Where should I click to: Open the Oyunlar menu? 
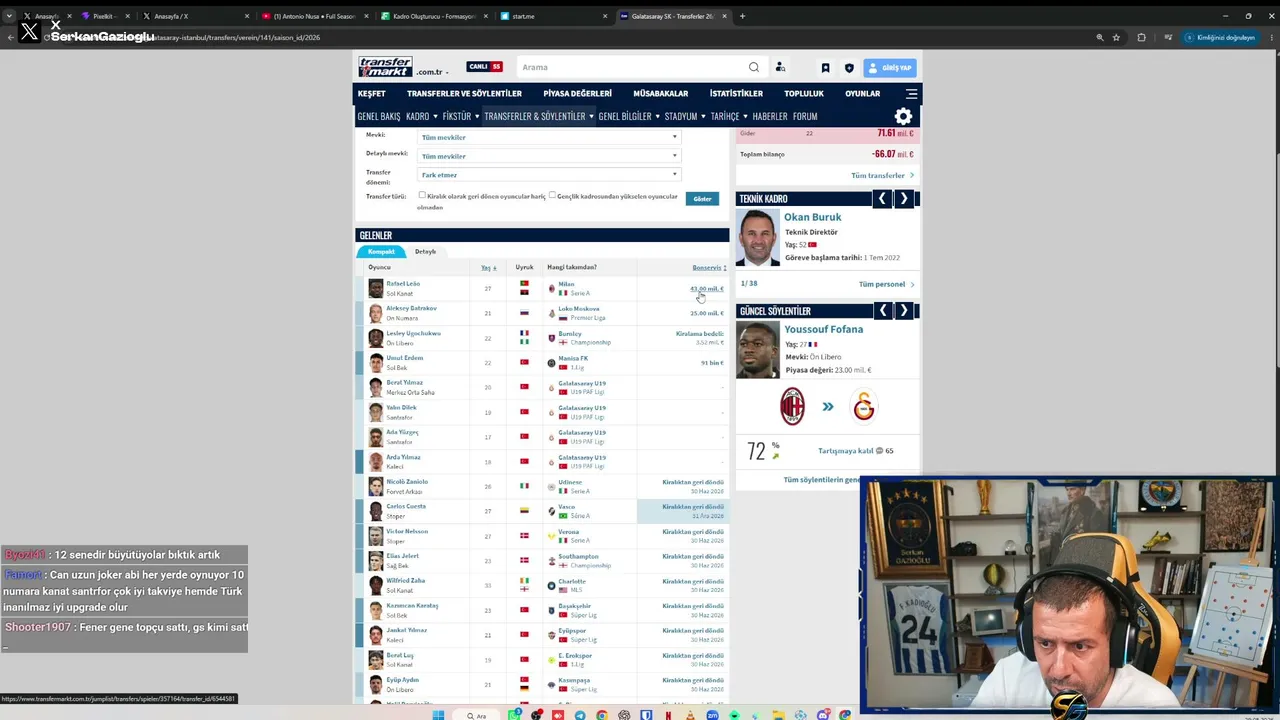863,94
